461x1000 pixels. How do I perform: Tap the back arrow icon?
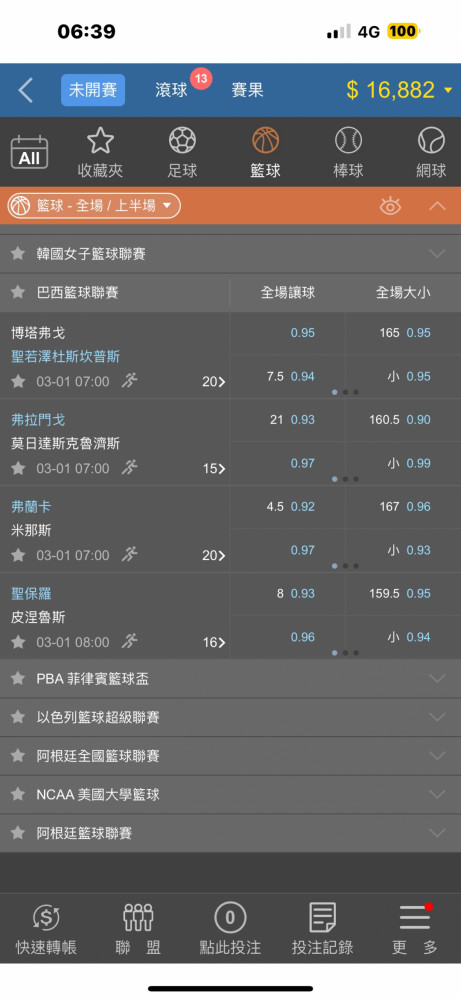pyautogui.click(x=26, y=90)
